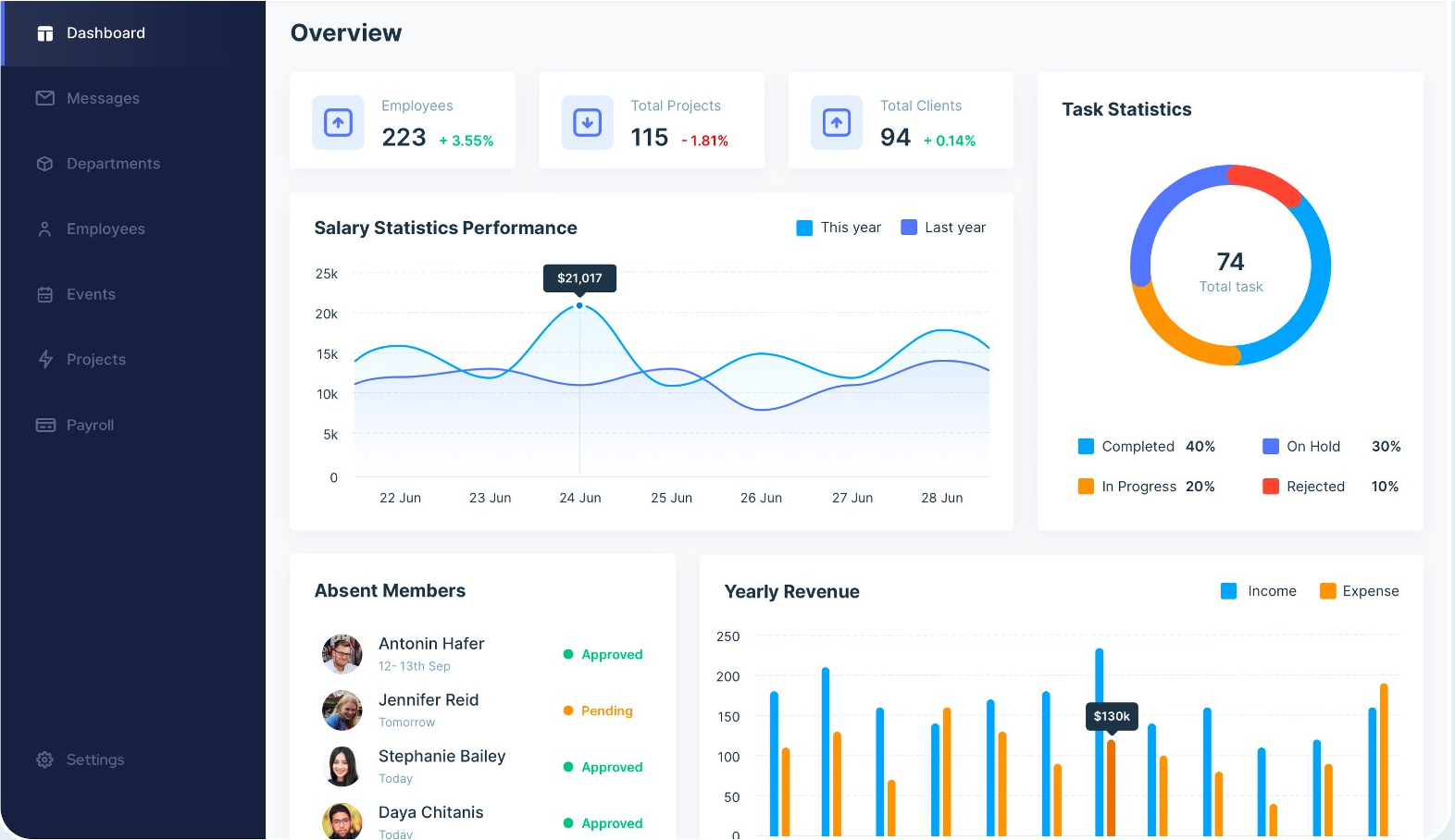Viewport: 1455px width, 840px height.
Task: Open the Settings gear icon
Action: (44, 760)
